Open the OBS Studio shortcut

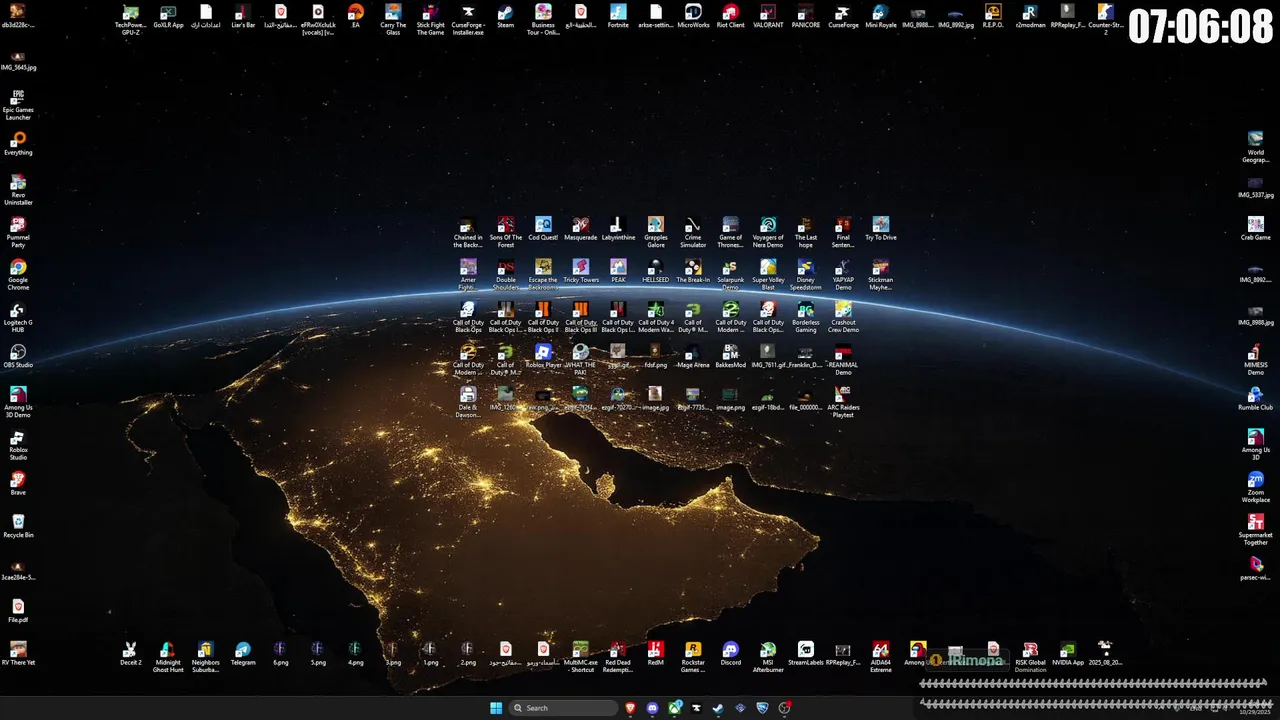18,357
